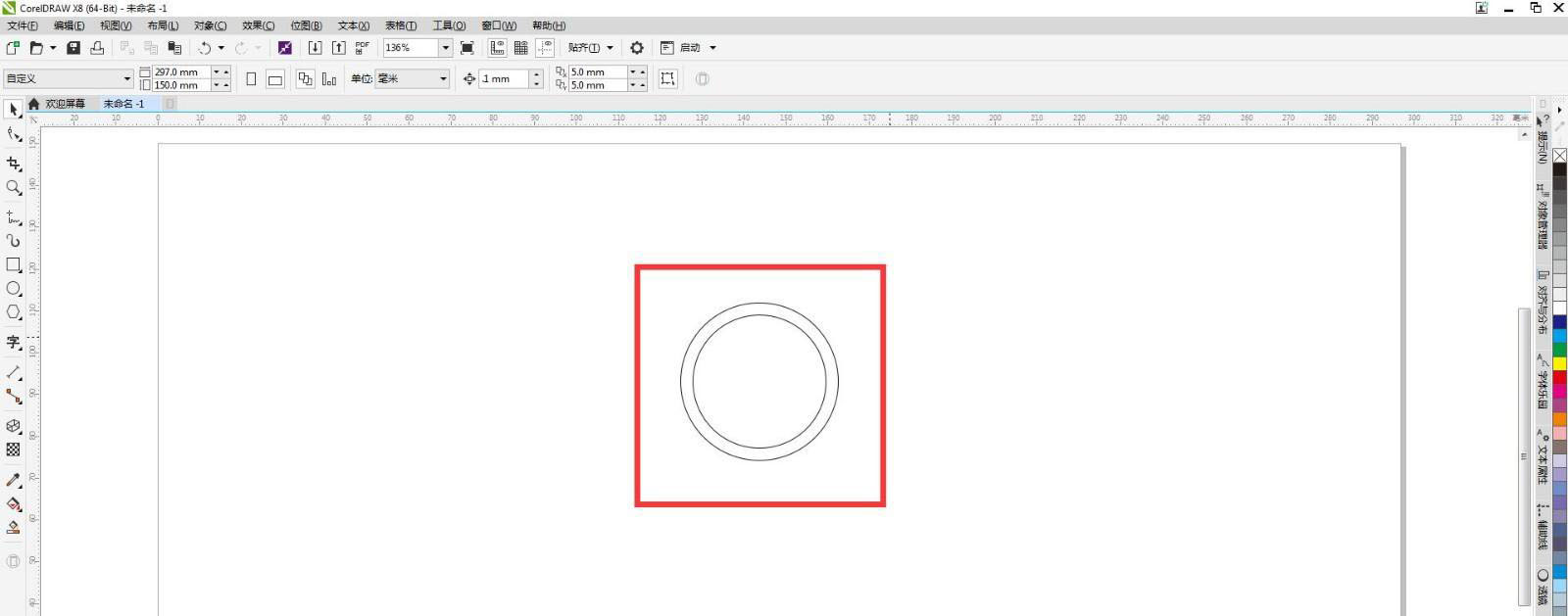Activate the Text tool
The width and height of the screenshot is (1568, 616).
(x=14, y=342)
